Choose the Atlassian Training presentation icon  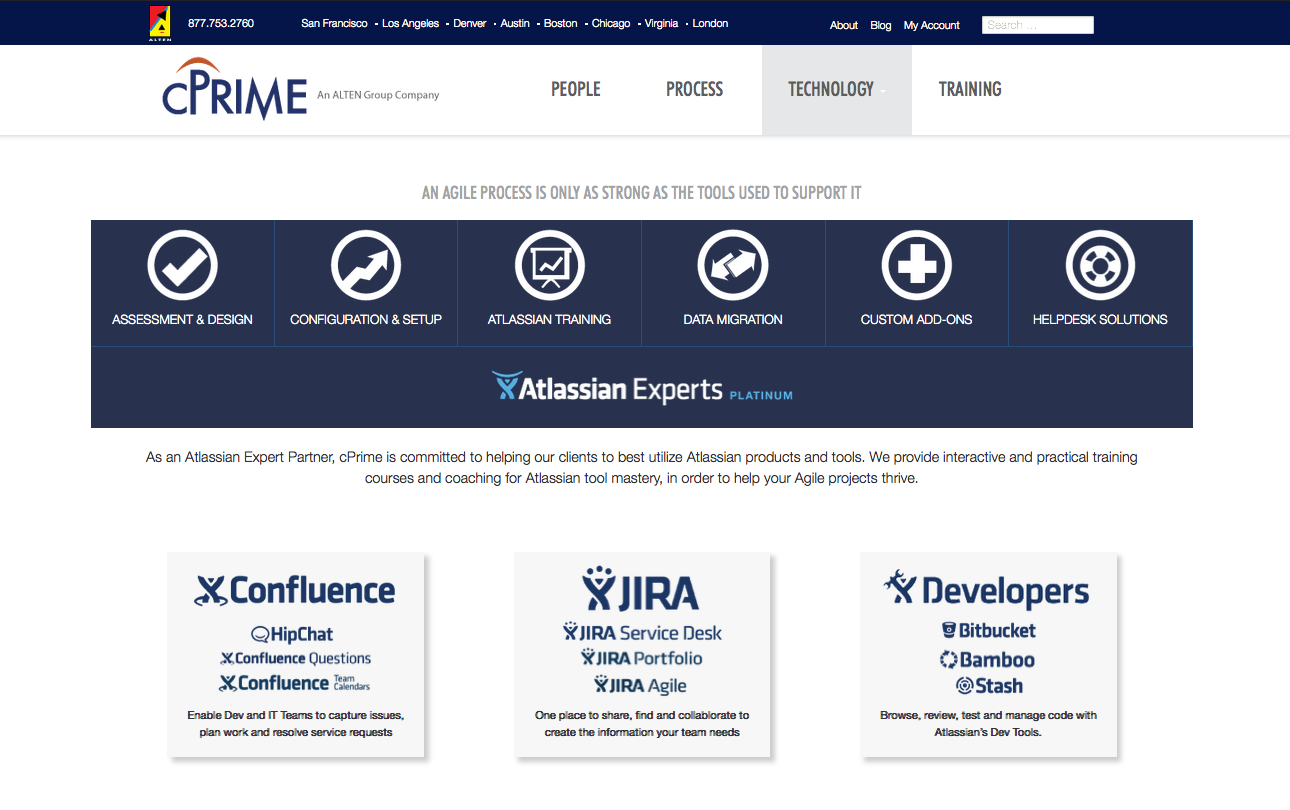(x=550, y=265)
